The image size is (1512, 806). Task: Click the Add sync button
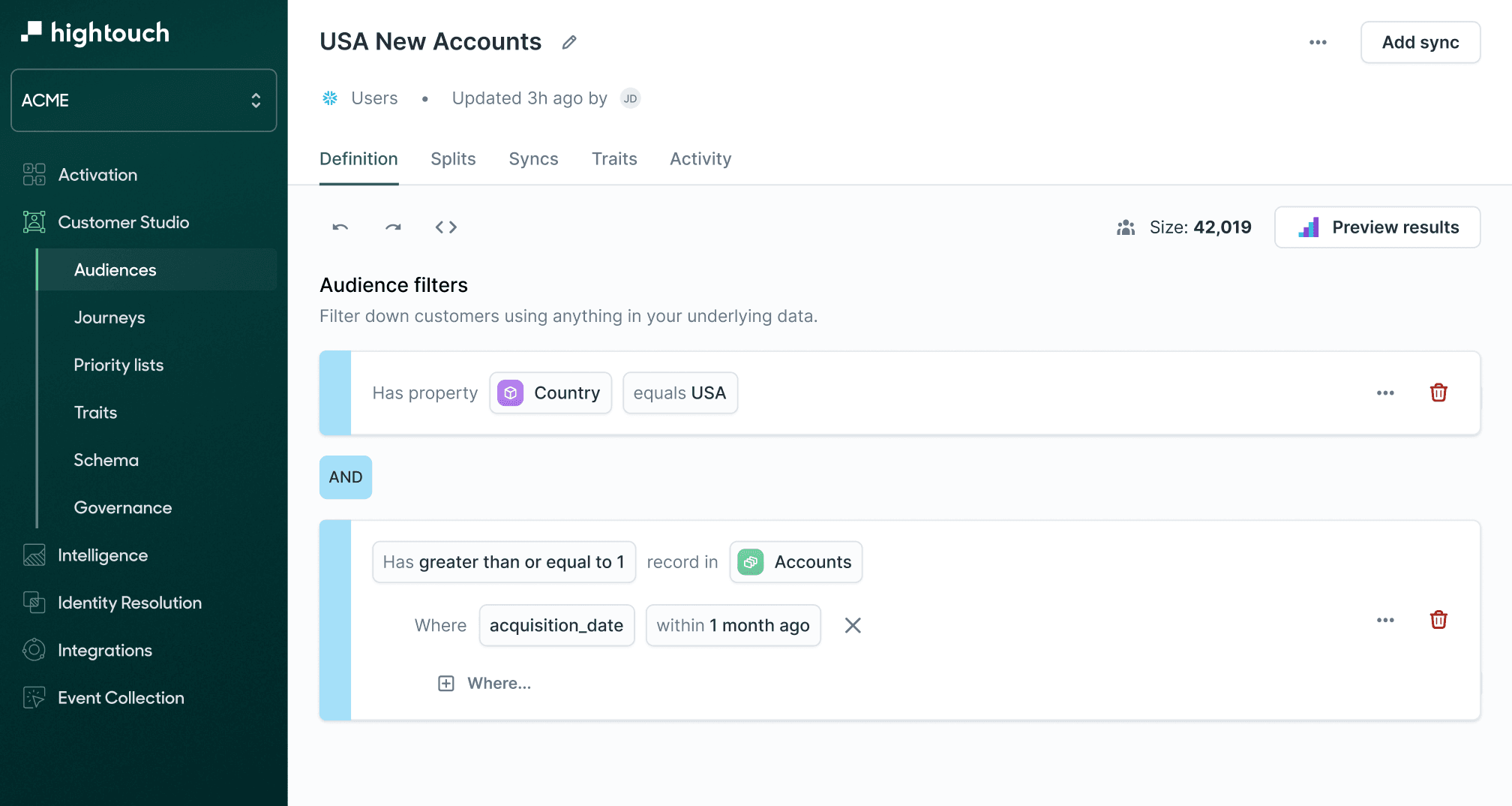coord(1420,42)
